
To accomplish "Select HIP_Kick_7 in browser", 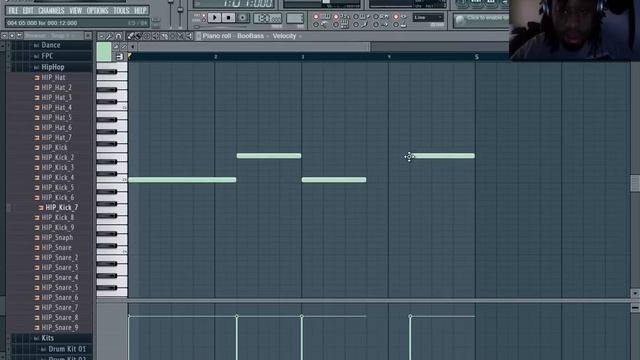I will [x=61, y=207].
